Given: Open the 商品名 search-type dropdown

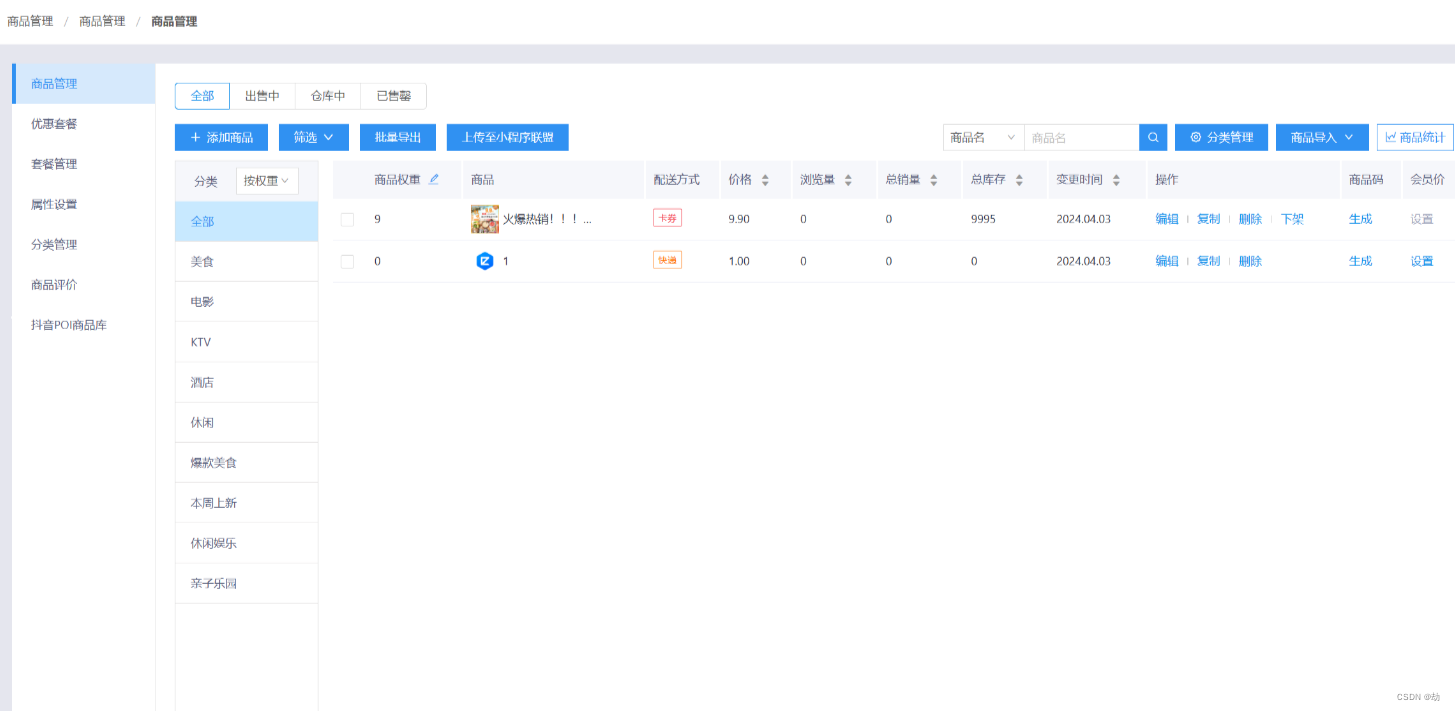Looking at the screenshot, I should (983, 137).
